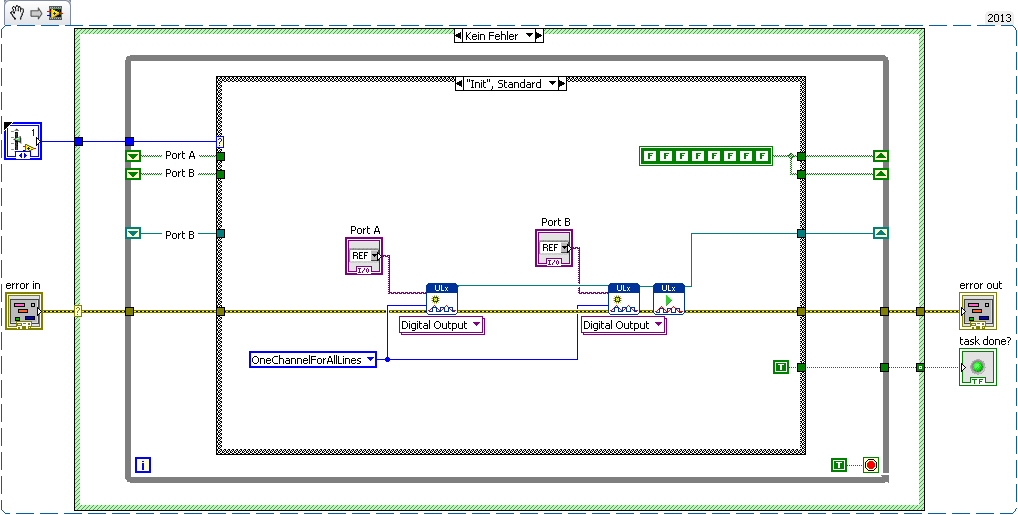Viewport: 1018px width, 515px height.
Task: Go to previous case of Kein Fehler structure
Action: point(458,36)
